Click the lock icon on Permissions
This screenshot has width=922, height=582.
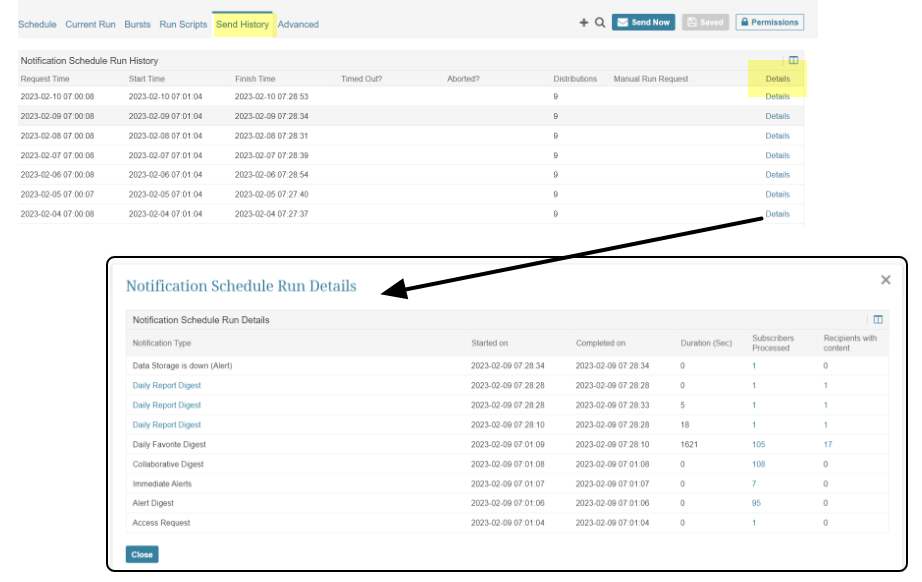(744, 20)
